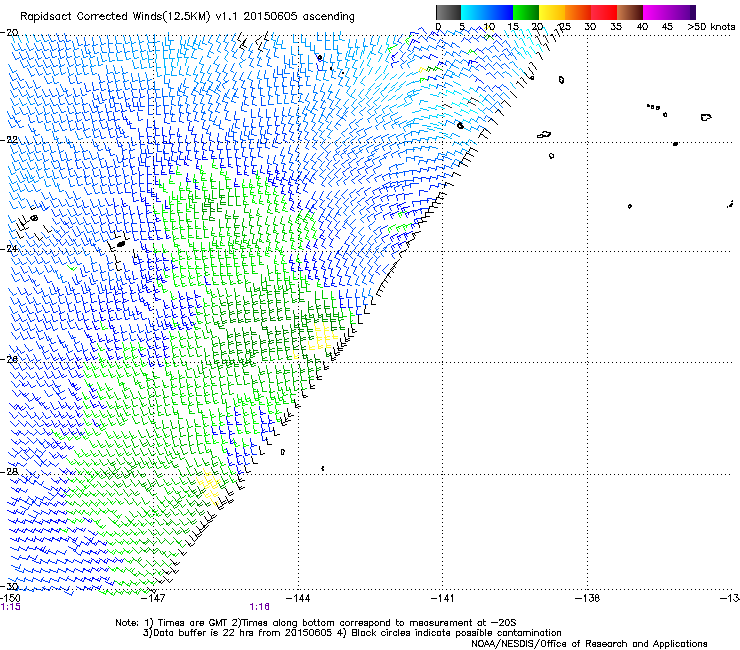Image resolution: width=740 pixels, height=650 pixels.
Task: Click the dark purple >50 knots swatch
Action: [693, 12]
